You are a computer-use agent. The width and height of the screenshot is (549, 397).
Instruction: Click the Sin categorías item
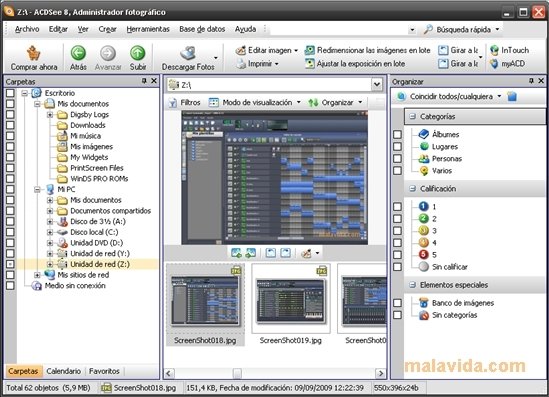pyautogui.click(x=454, y=315)
